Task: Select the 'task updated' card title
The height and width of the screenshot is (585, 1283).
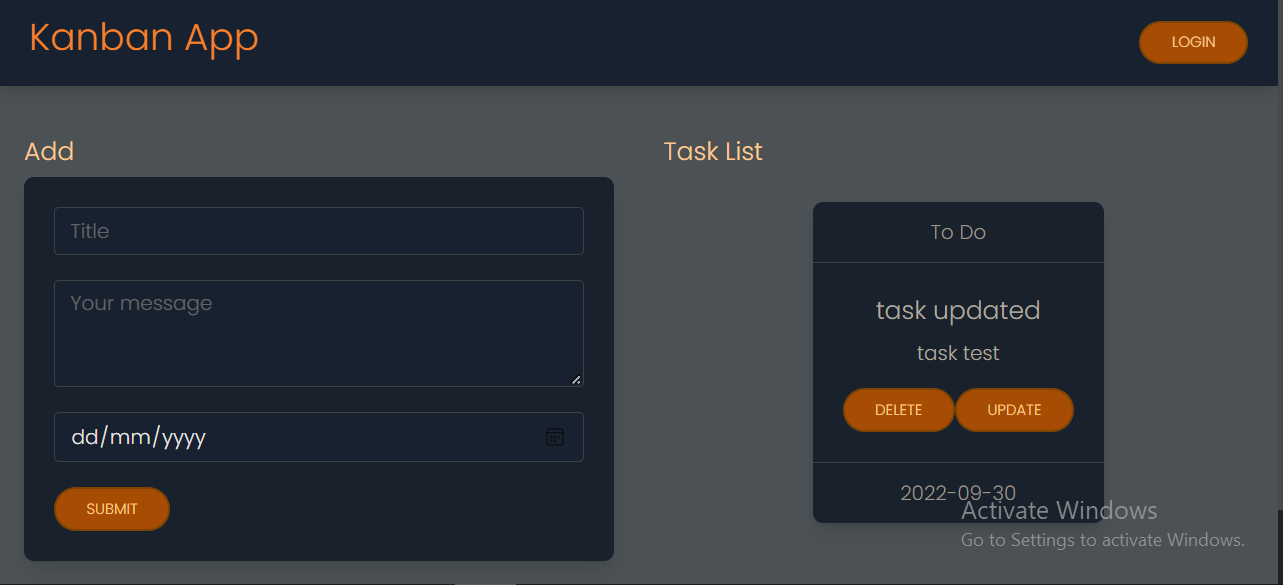Action: click(x=958, y=310)
